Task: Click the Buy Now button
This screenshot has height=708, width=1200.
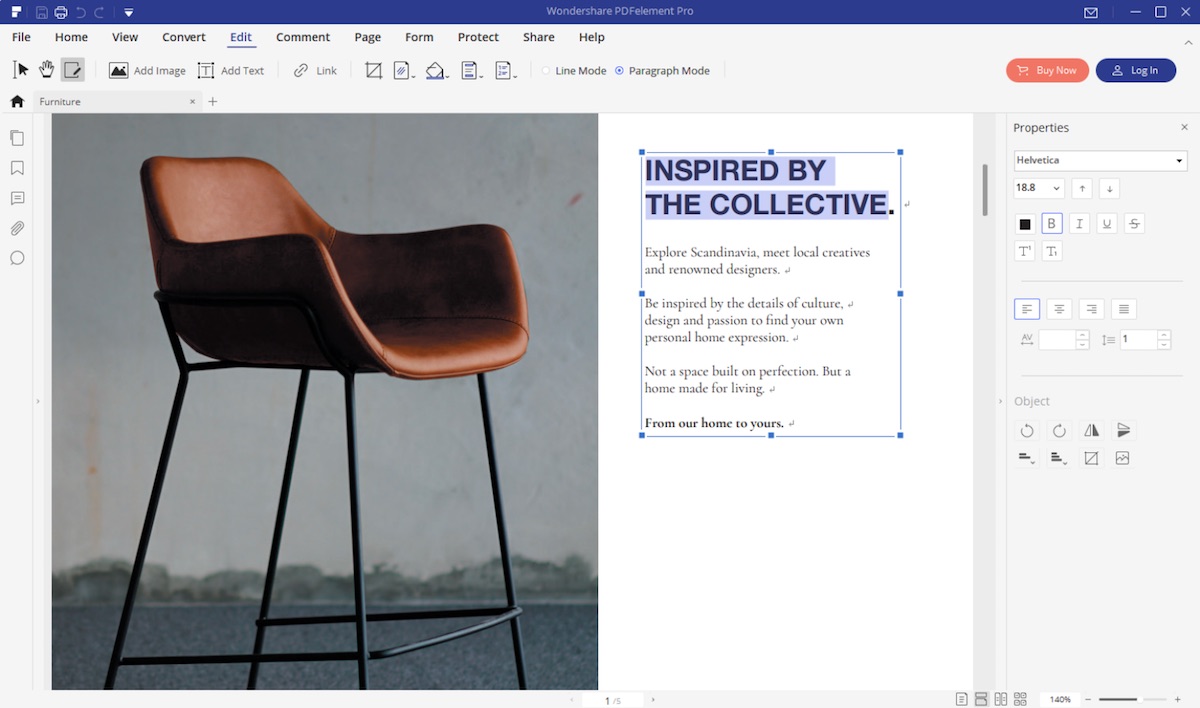Action: pos(1047,70)
